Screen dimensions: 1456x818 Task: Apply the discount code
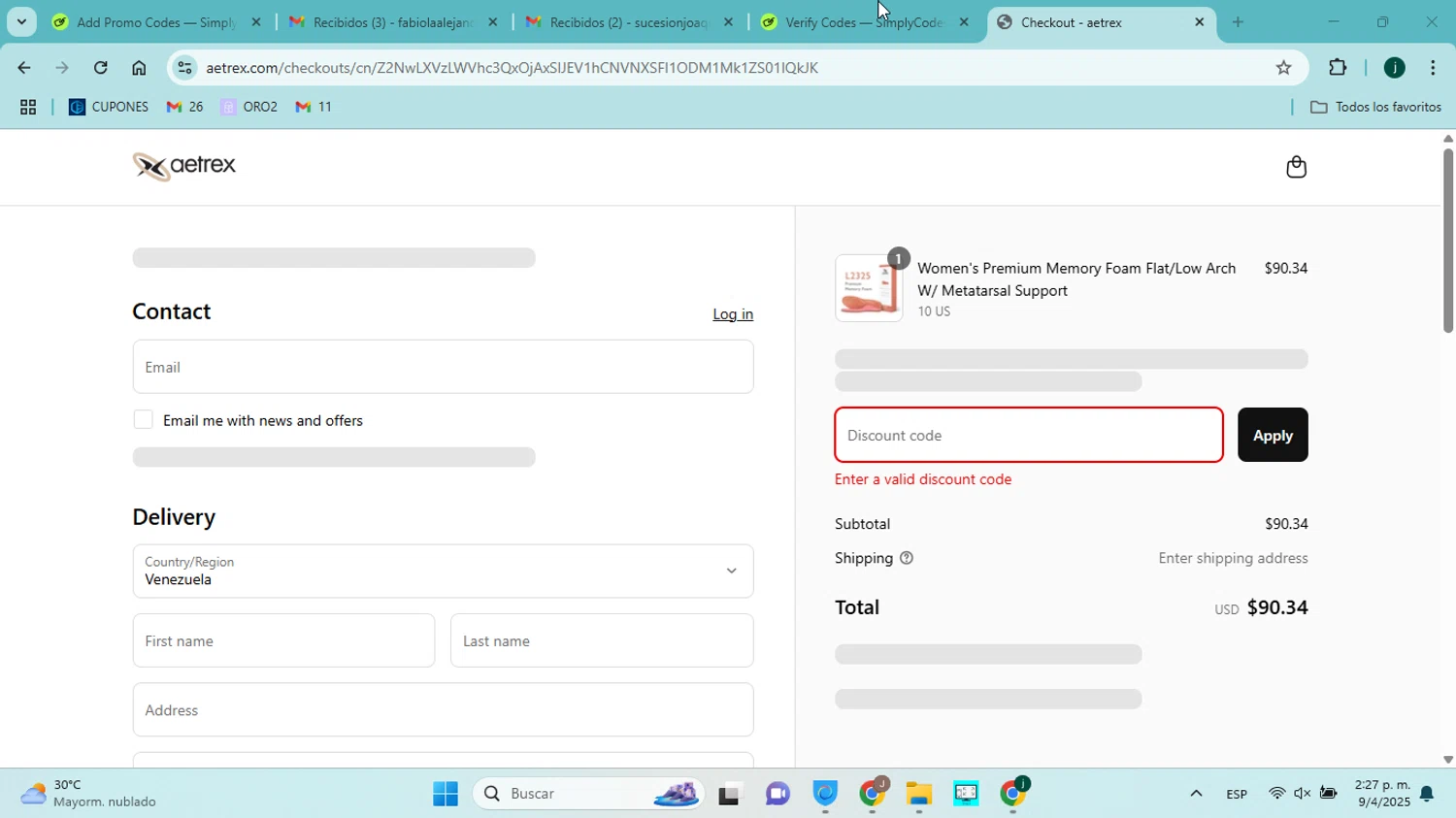coord(1273,435)
